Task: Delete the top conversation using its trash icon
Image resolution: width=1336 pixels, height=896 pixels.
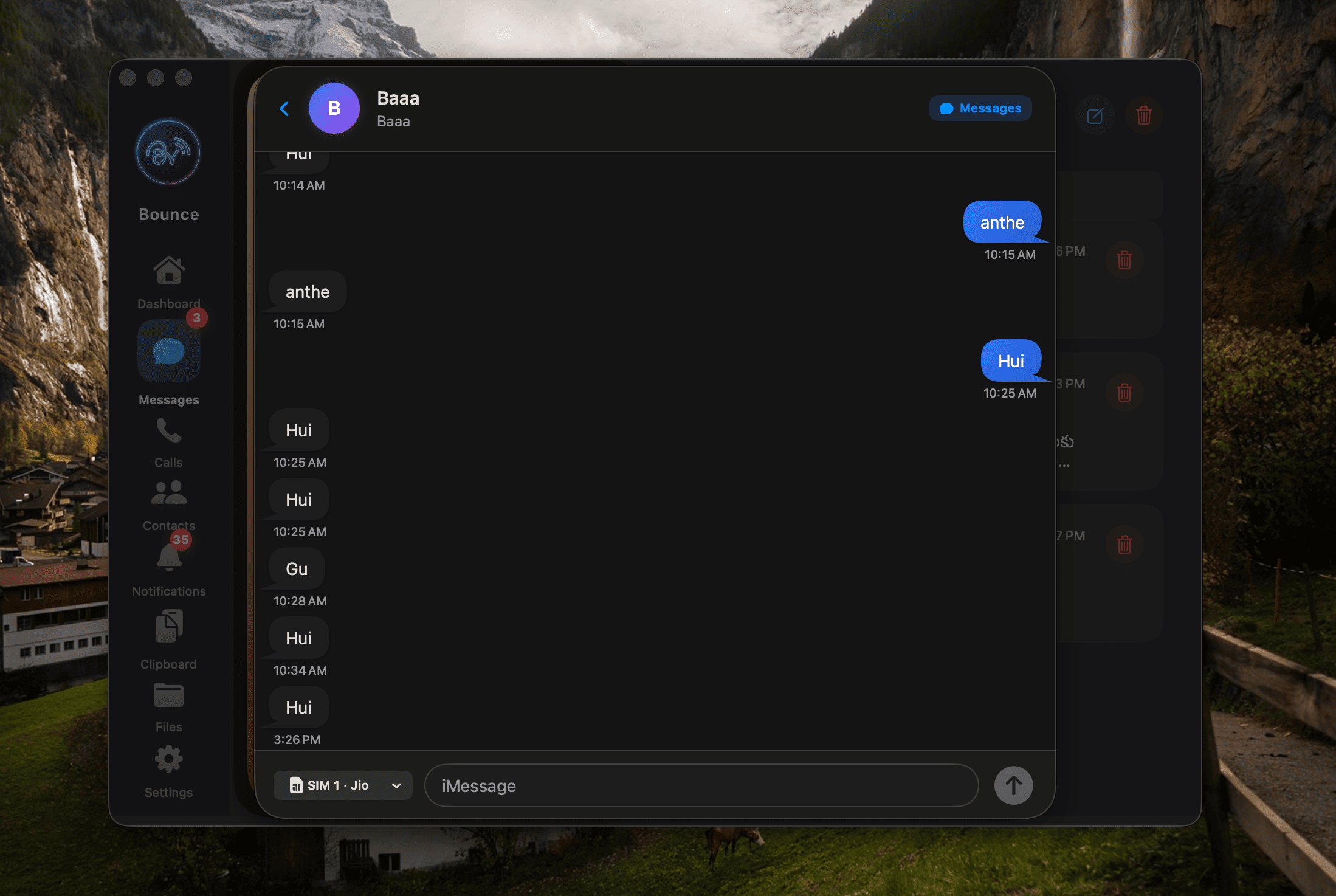Action: 1124,260
